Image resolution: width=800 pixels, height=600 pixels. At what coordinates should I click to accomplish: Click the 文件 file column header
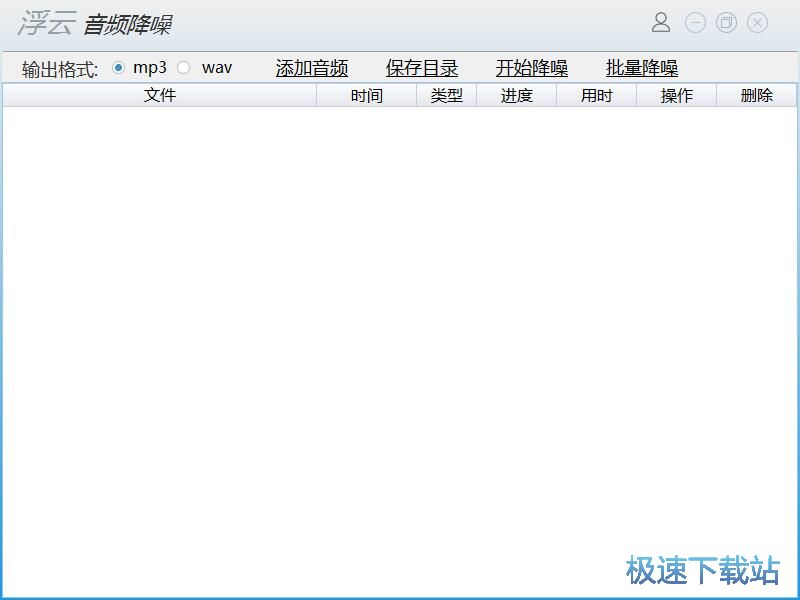[160, 95]
